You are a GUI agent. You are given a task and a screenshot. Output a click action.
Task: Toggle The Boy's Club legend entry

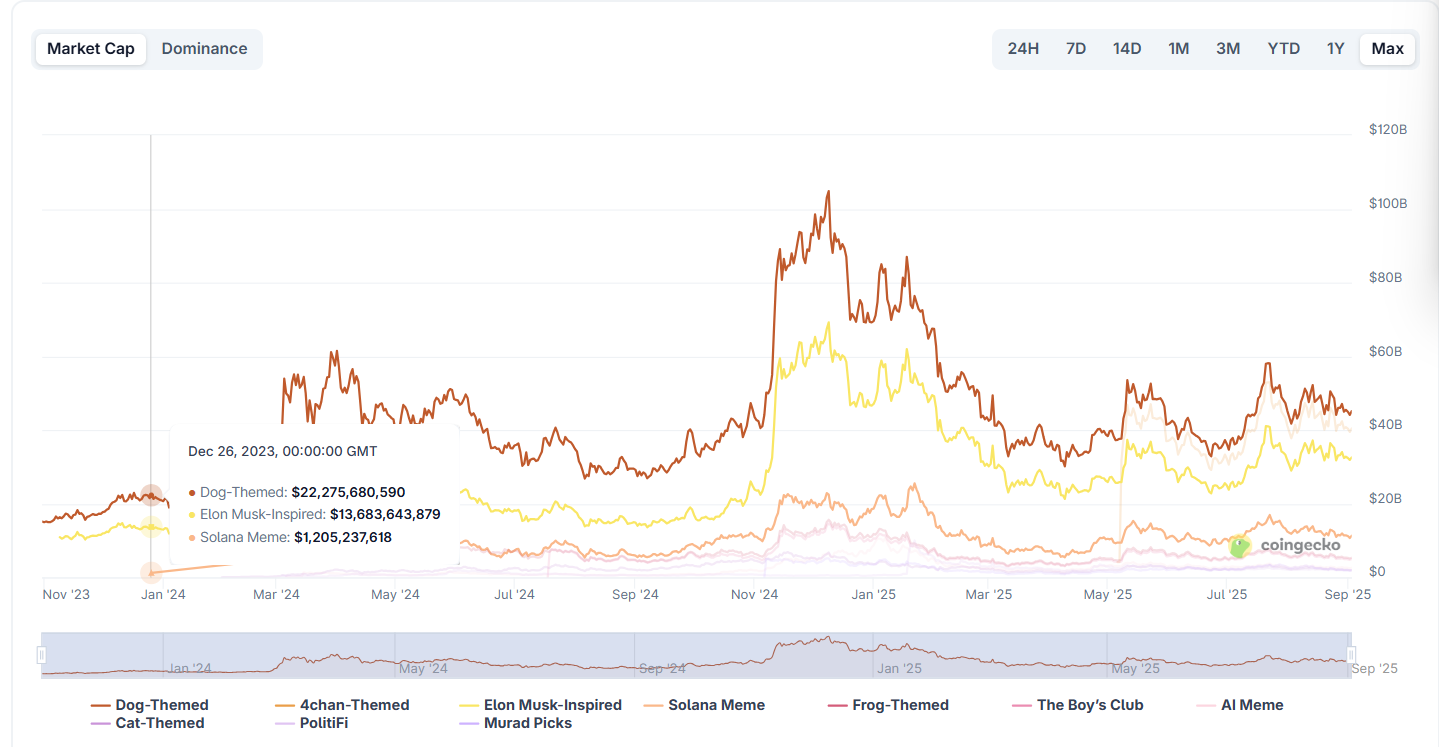click(x=1078, y=705)
